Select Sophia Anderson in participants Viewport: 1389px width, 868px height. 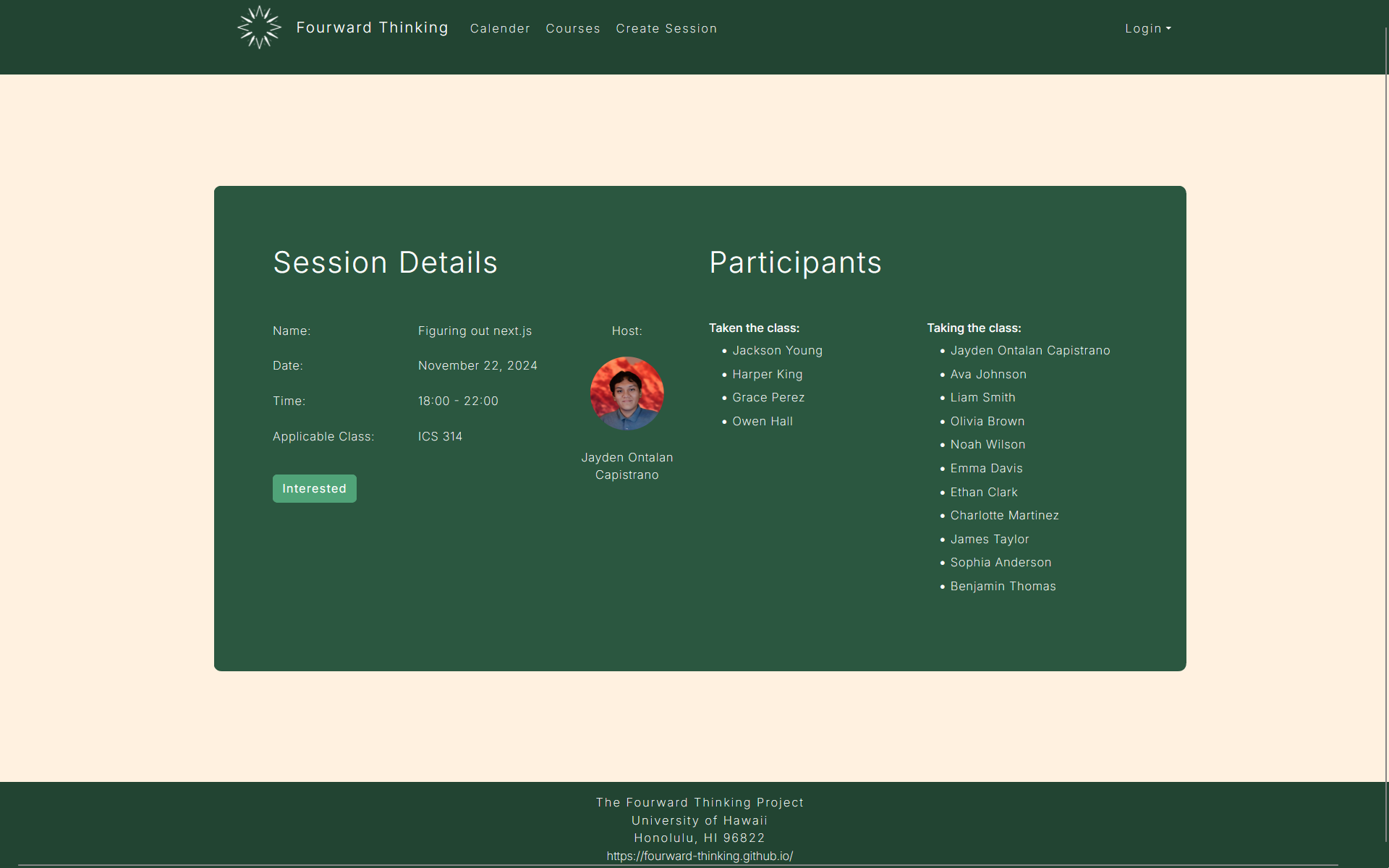pyautogui.click(x=1001, y=562)
